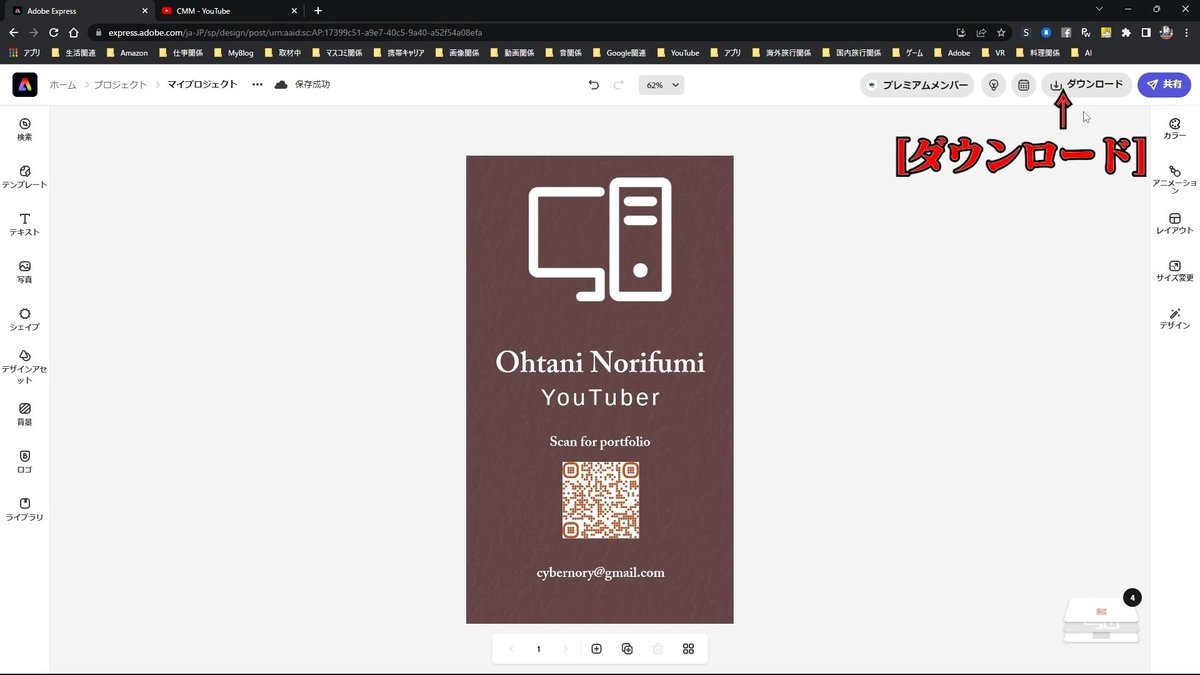Open the Animation (アニメーション) panel
1200x675 pixels.
click(1175, 180)
